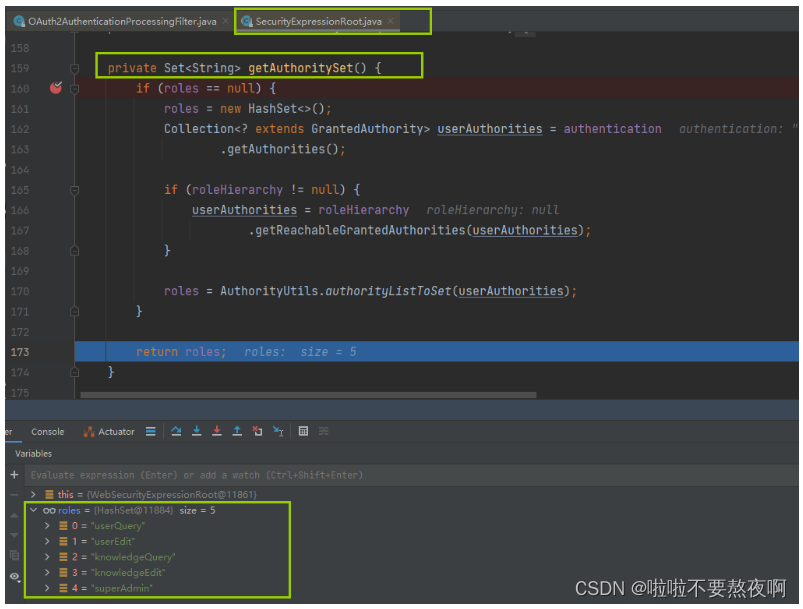This screenshot has width=803, height=609.
Task: Expand the element 4 "superAdmin" node
Action: click(47, 588)
